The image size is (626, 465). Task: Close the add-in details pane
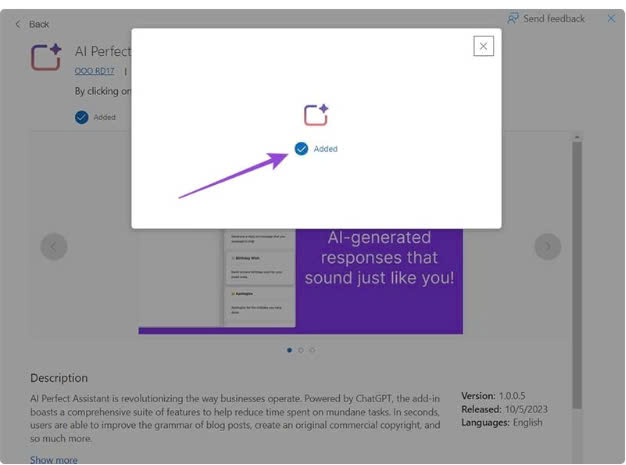[611, 18]
